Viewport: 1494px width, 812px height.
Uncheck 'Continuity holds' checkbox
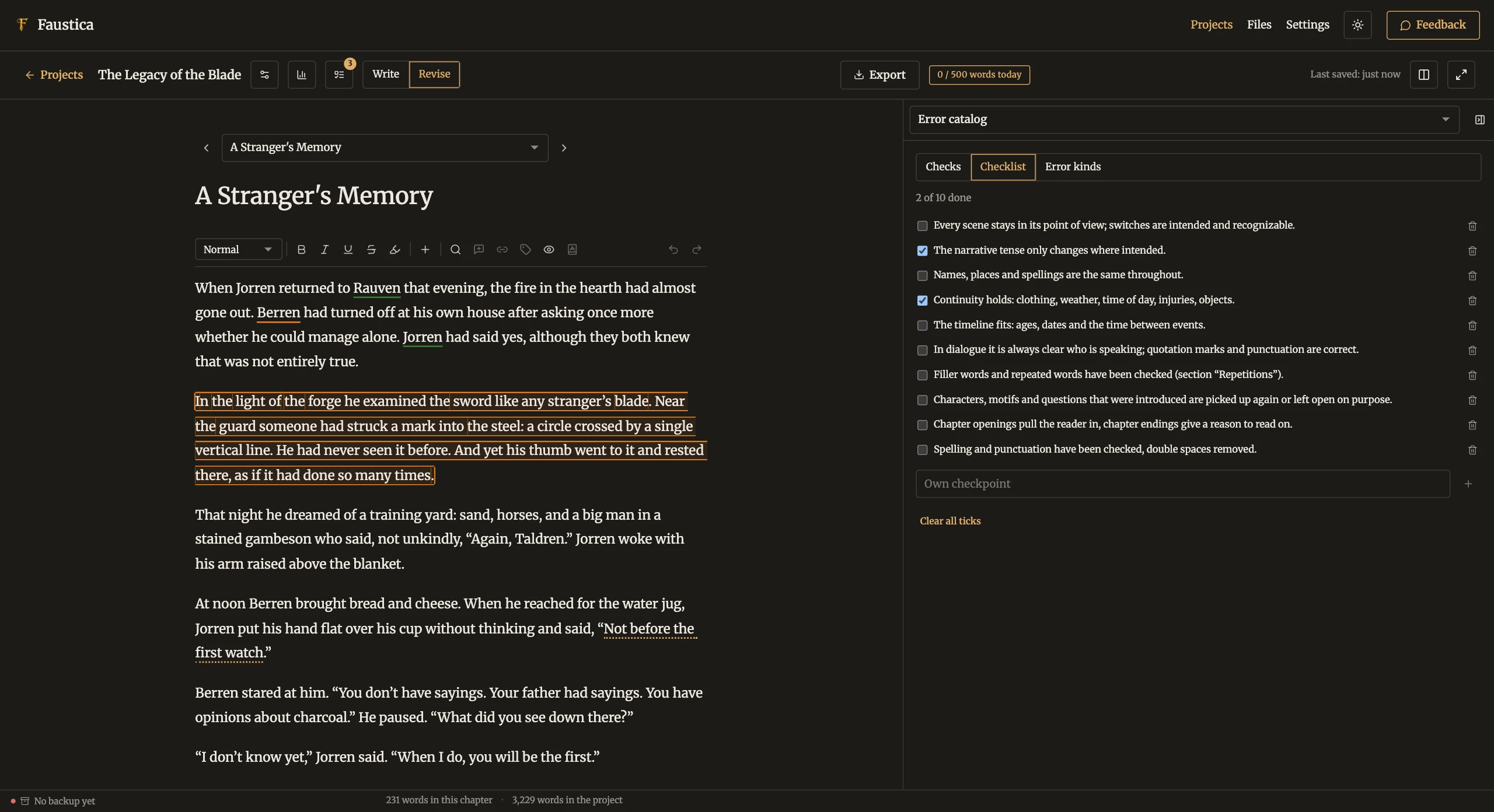tap(922, 300)
